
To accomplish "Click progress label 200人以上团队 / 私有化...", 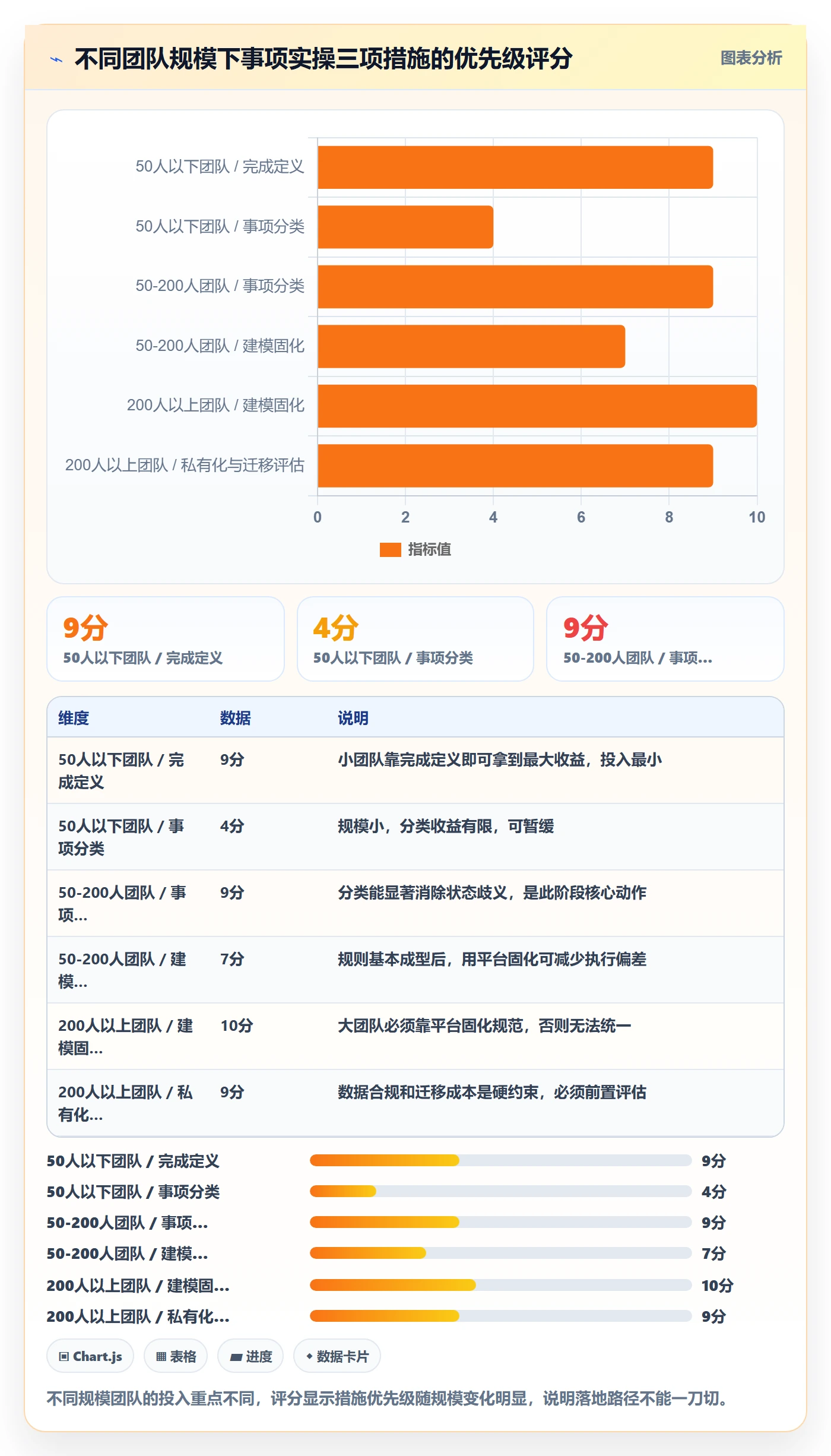I will tap(138, 1316).
